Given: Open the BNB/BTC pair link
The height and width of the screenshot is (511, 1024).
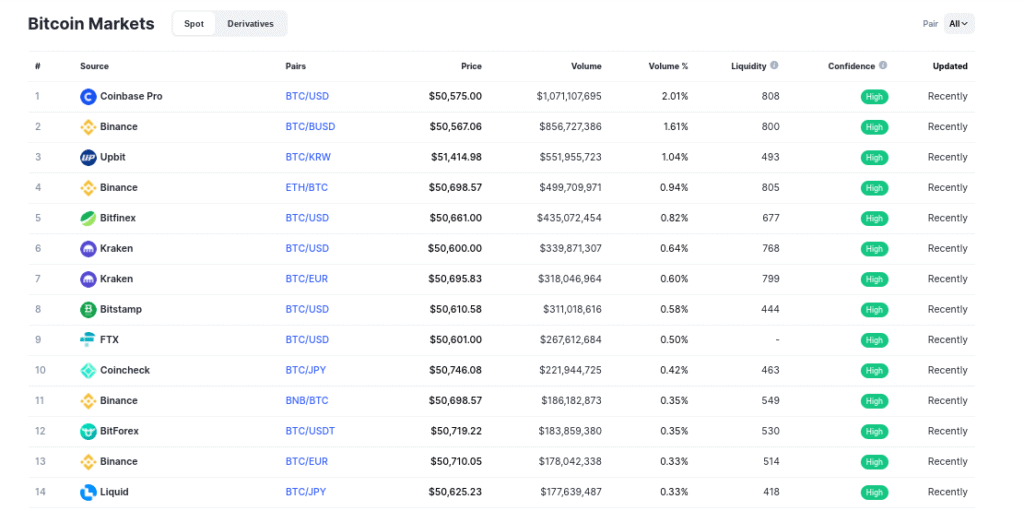Looking at the screenshot, I should coord(307,401).
